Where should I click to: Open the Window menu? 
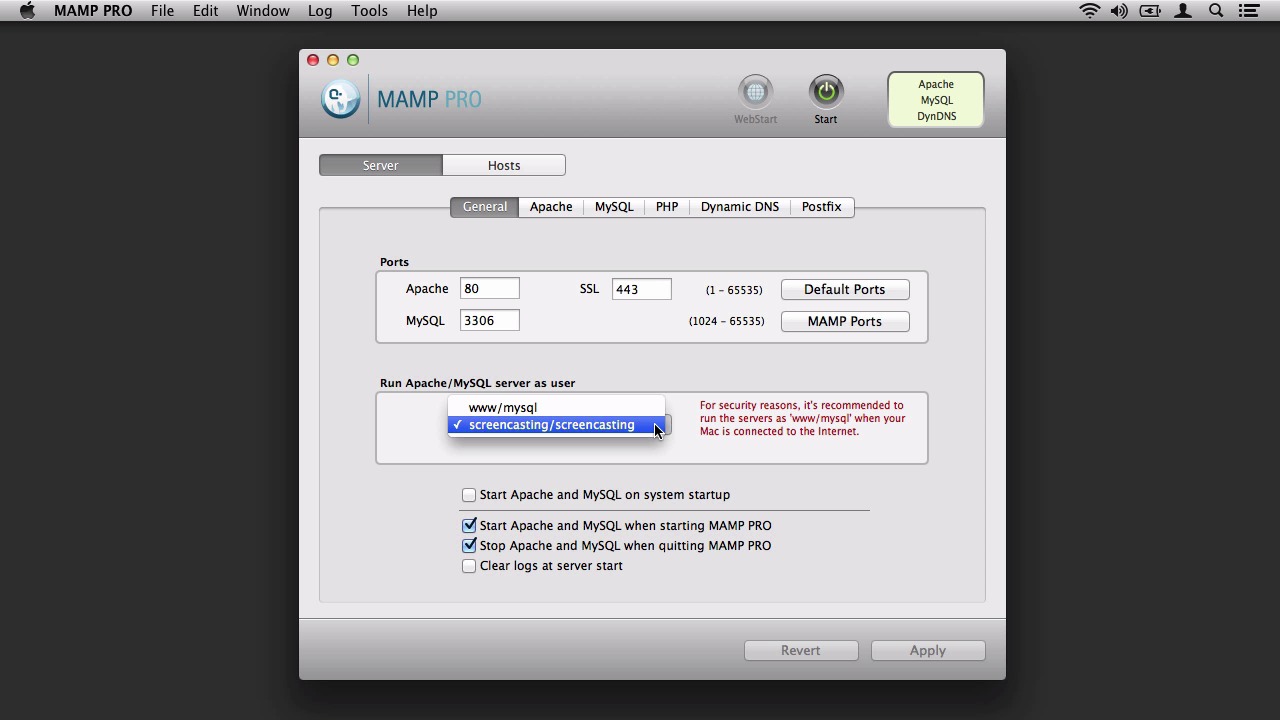(x=263, y=11)
